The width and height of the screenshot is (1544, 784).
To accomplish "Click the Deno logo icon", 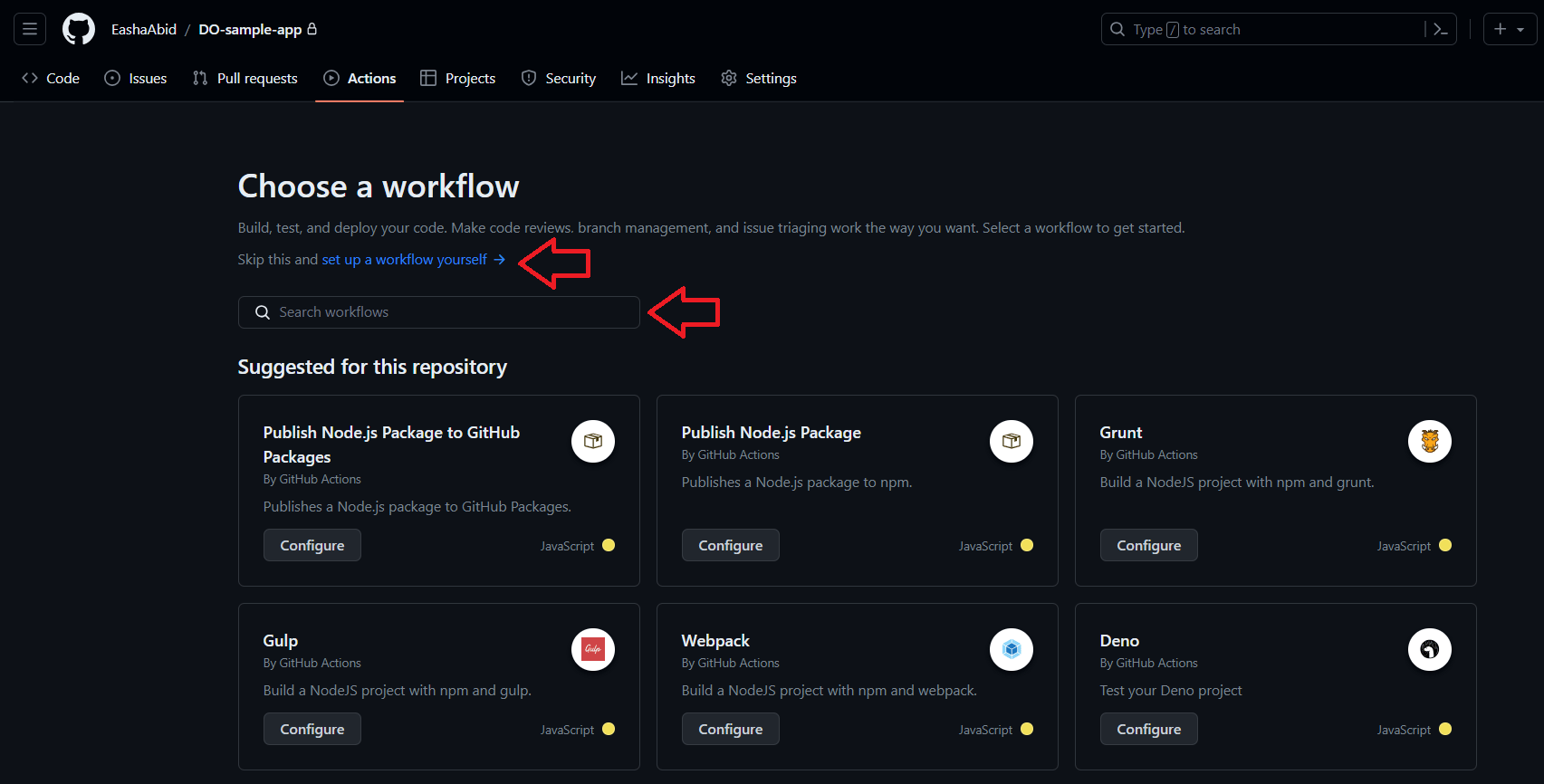I will [1430, 649].
